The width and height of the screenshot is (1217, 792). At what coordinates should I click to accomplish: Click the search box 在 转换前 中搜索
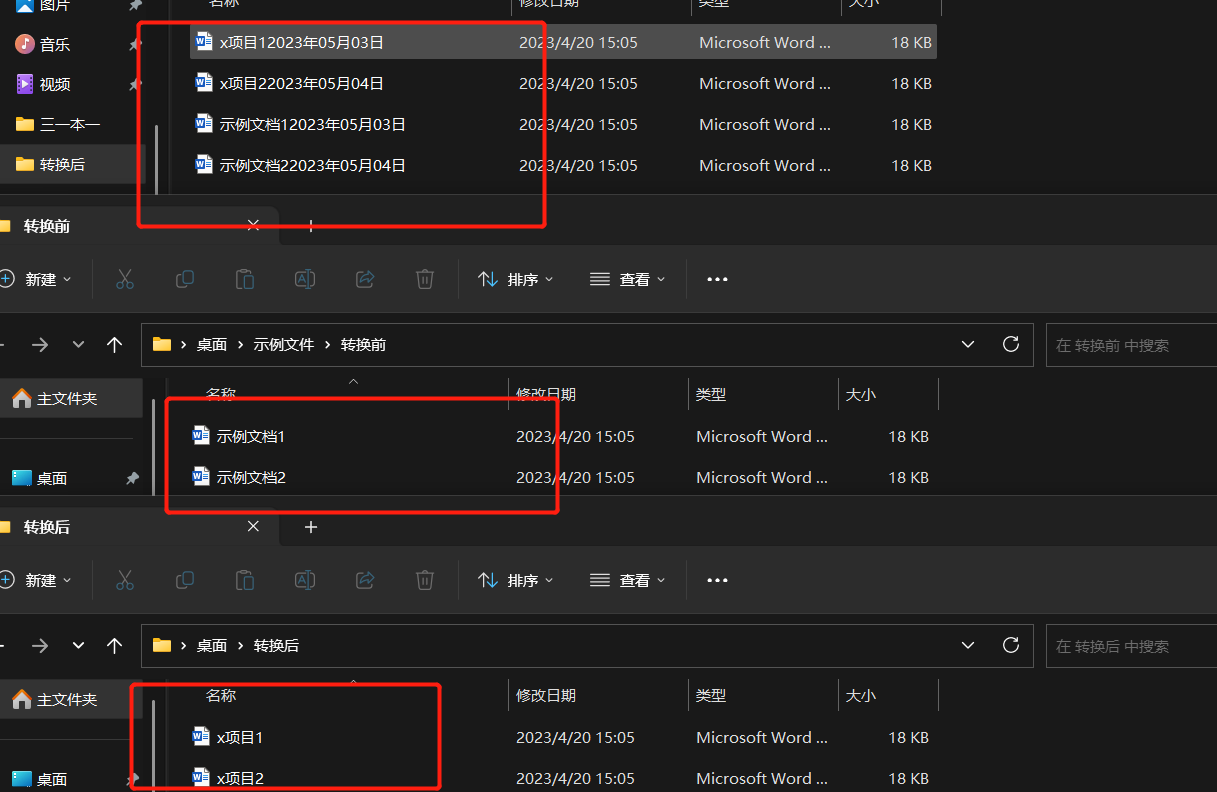(x=1130, y=345)
